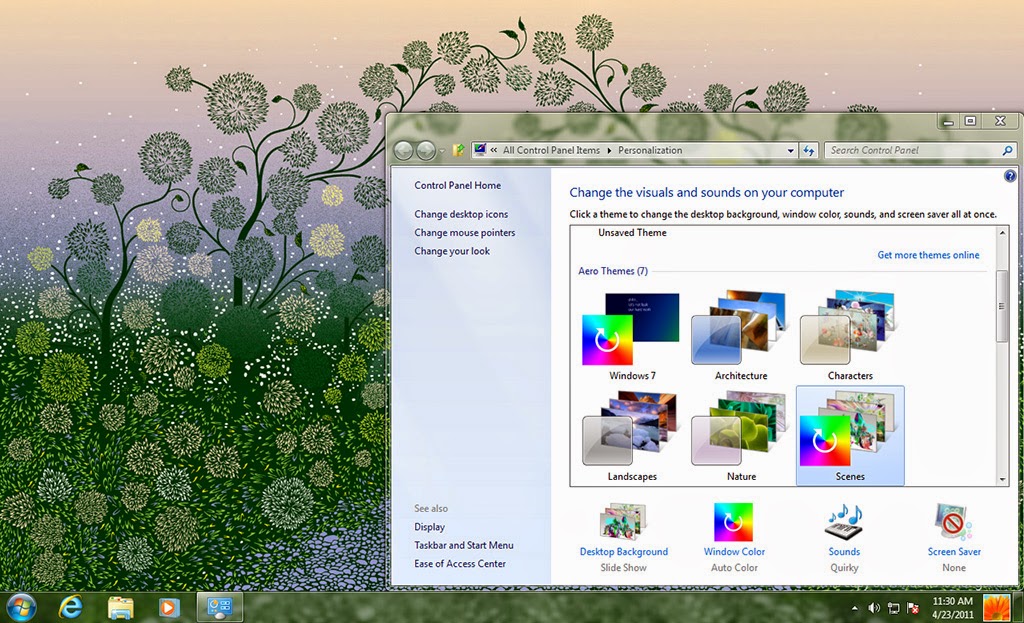Select the Scenes theme

point(850,436)
